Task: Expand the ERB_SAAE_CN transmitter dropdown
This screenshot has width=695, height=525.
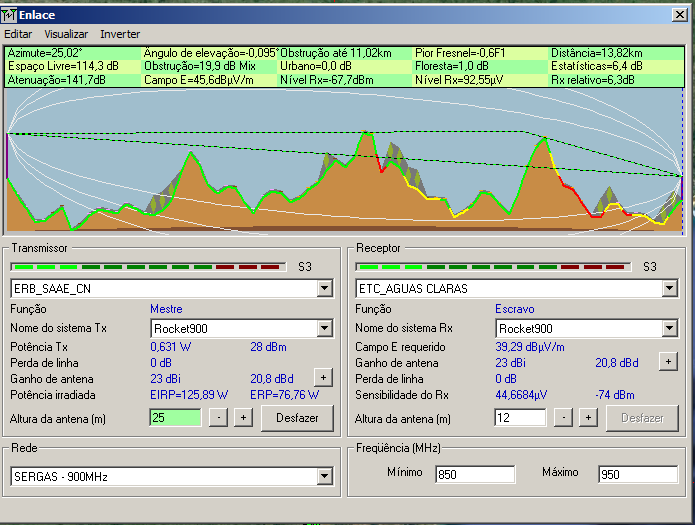Action: [324, 289]
